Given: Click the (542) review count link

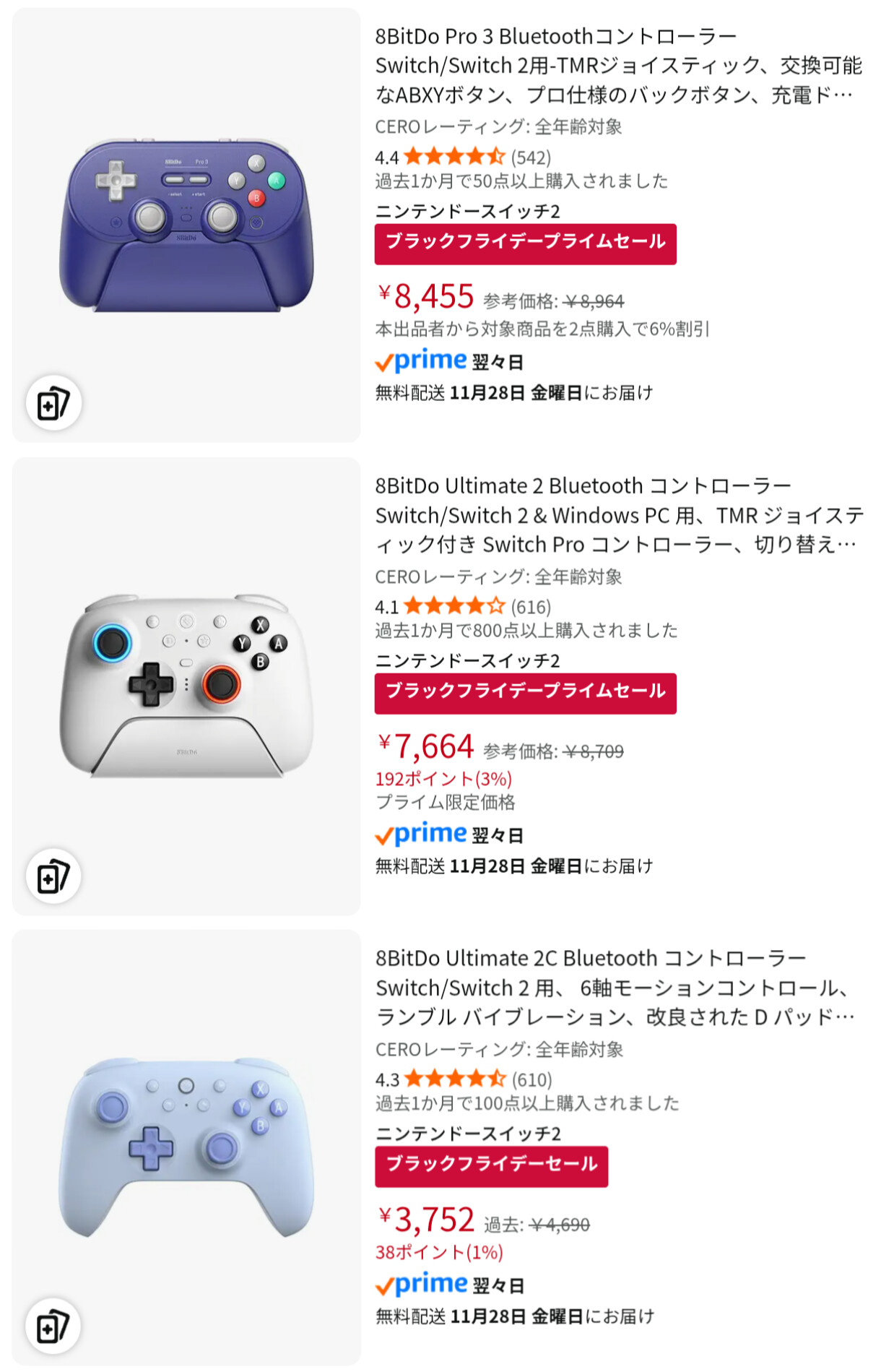Looking at the screenshot, I should [x=531, y=158].
